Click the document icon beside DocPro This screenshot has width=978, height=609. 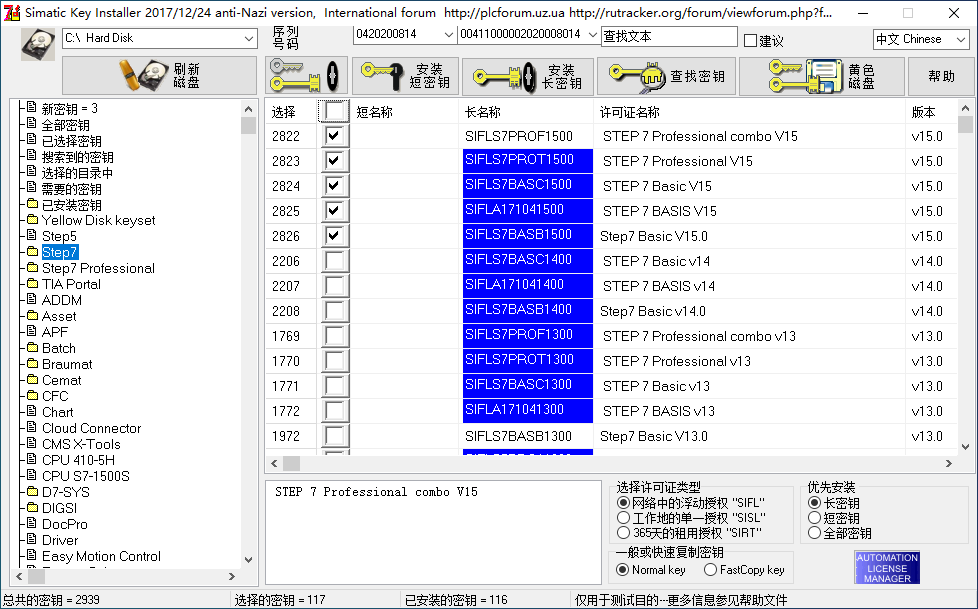pyautogui.click(x=32, y=524)
